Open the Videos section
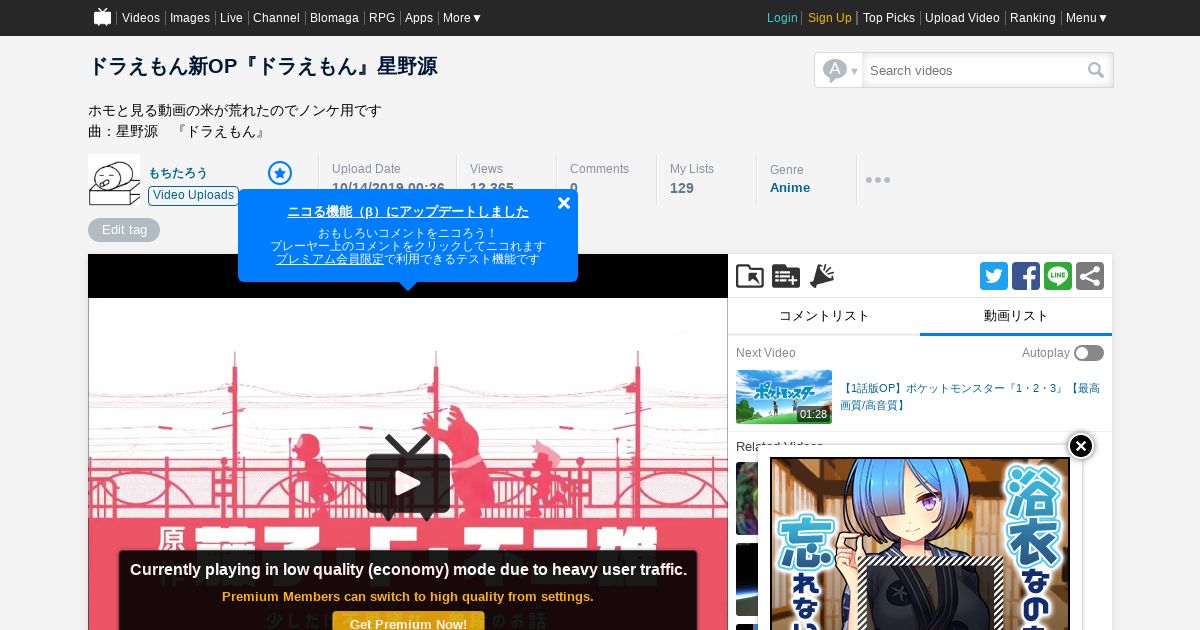Viewport: 1200px width, 630px height. (x=141, y=18)
